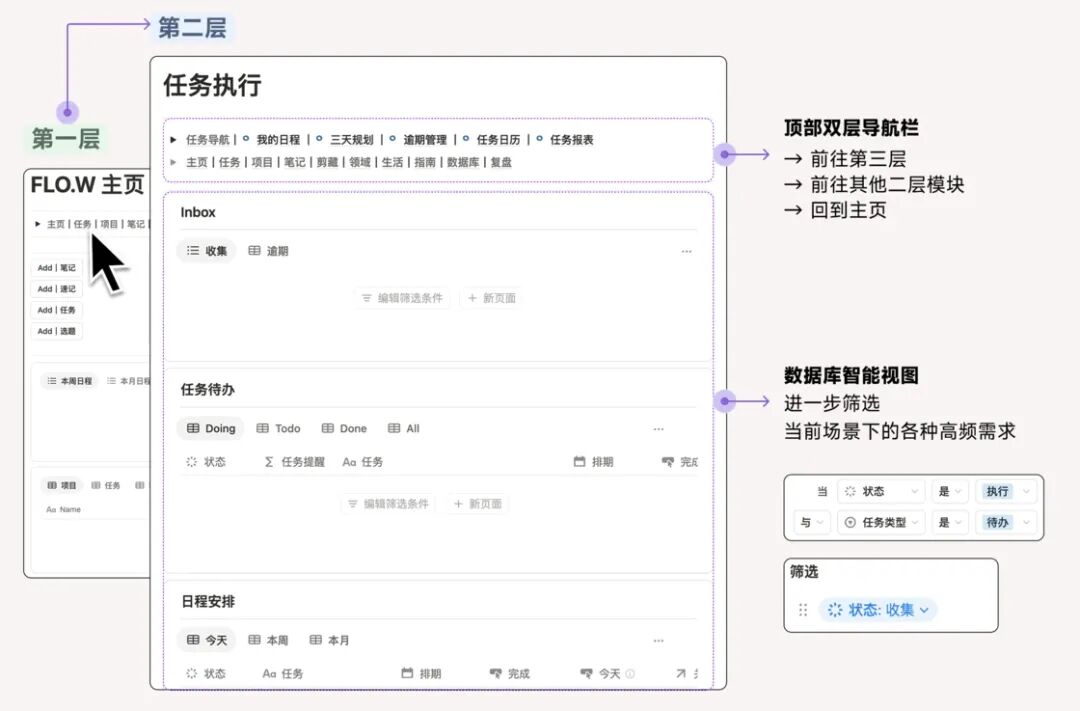Expand the toggle triangle before 主页 in 任务执行

point(174,163)
